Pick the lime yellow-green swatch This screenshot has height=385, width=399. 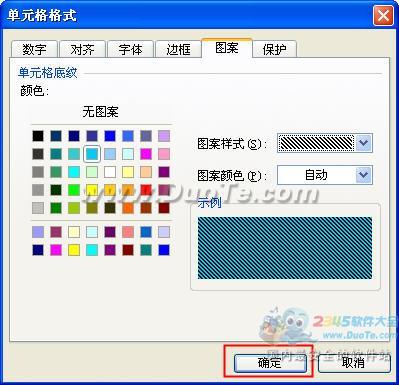click(74, 208)
